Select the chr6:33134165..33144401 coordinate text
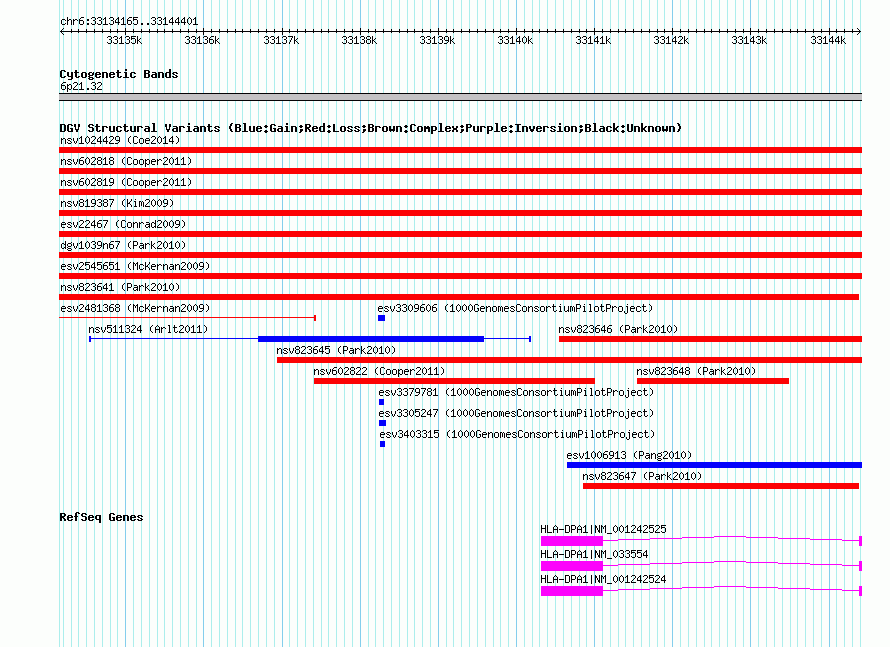The width and height of the screenshot is (890, 647). point(129,21)
